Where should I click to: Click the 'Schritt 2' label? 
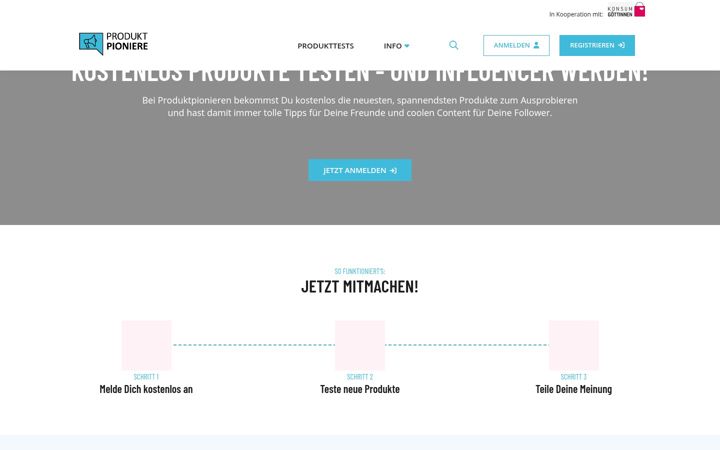point(360,377)
